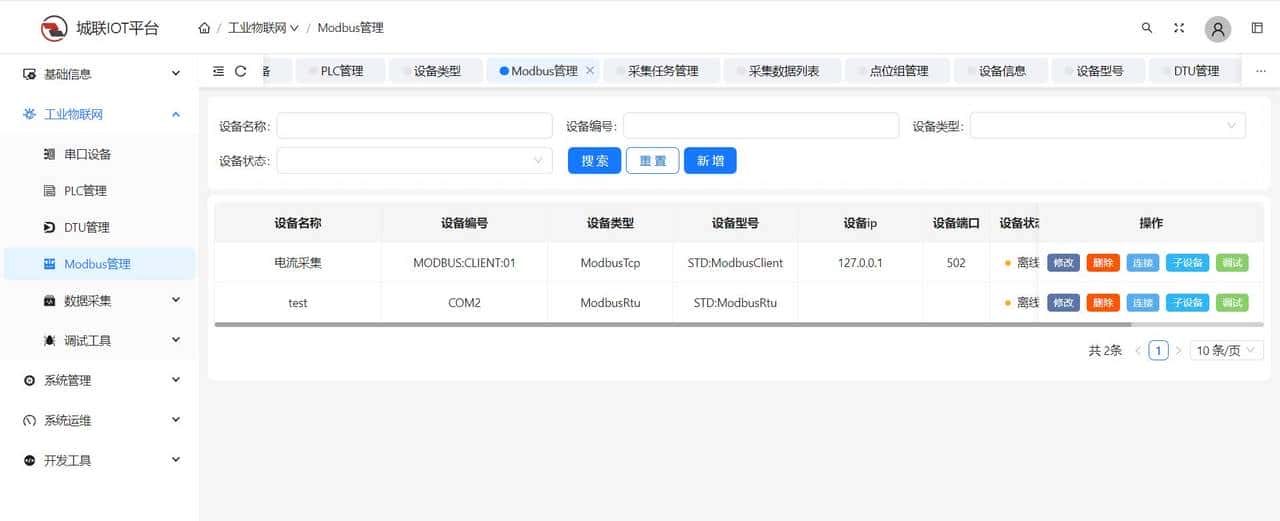Switch to the 设备型号 tab
The width and height of the screenshot is (1280, 521).
[1099, 71]
